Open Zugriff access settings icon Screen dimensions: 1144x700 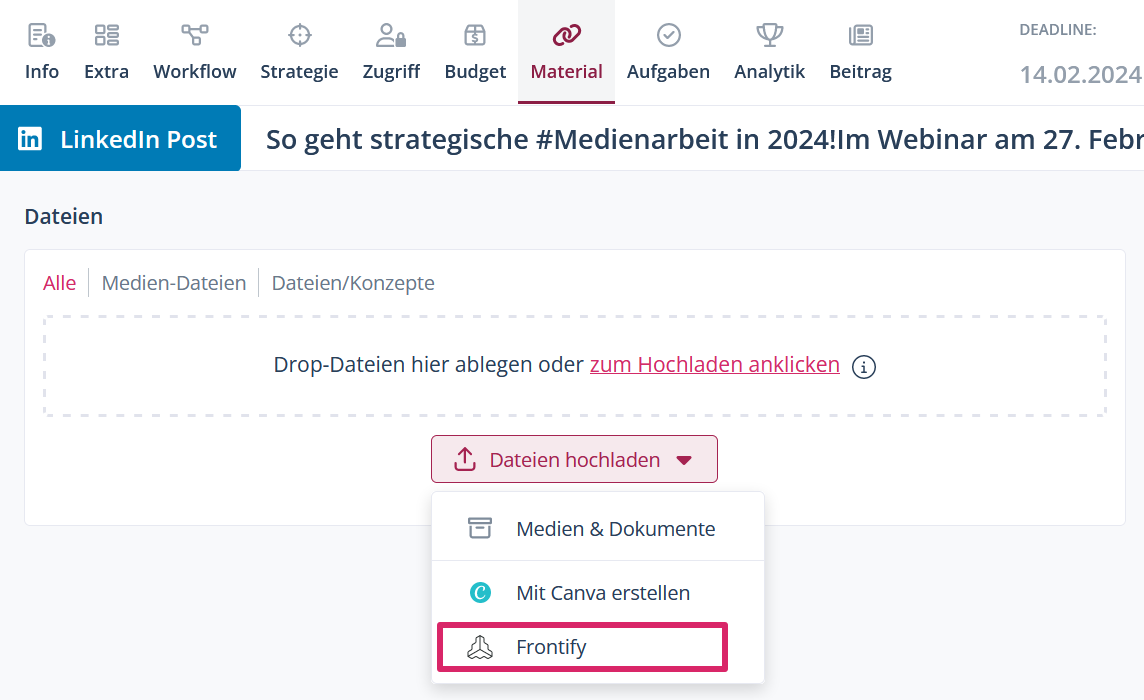[391, 36]
